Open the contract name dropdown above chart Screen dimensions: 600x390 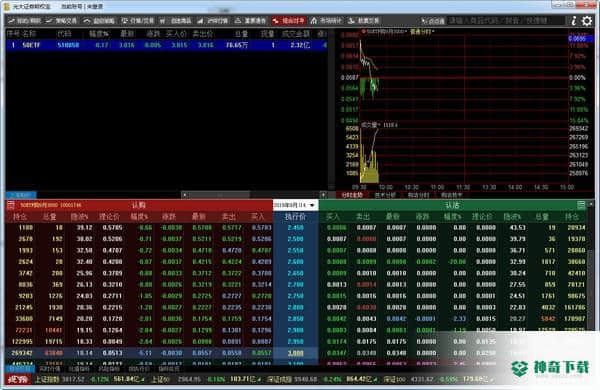(x=384, y=31)
